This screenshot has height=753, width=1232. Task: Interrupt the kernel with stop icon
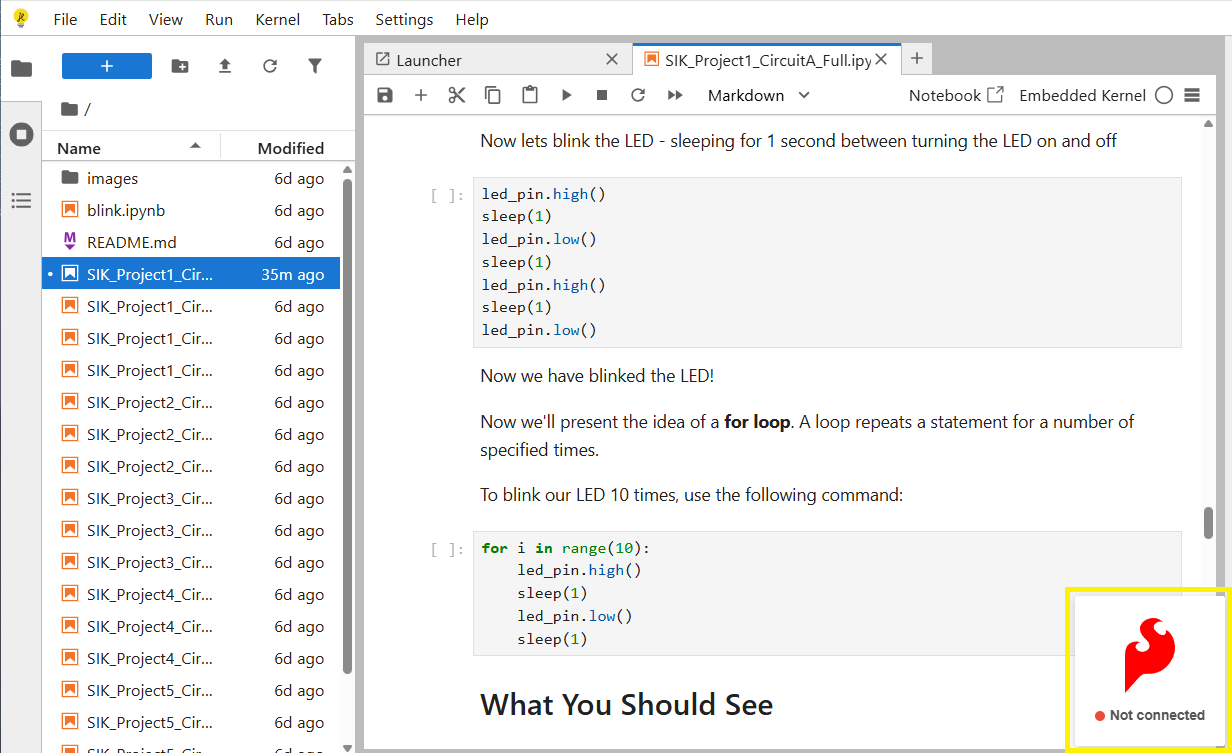(x=602, y=95)
